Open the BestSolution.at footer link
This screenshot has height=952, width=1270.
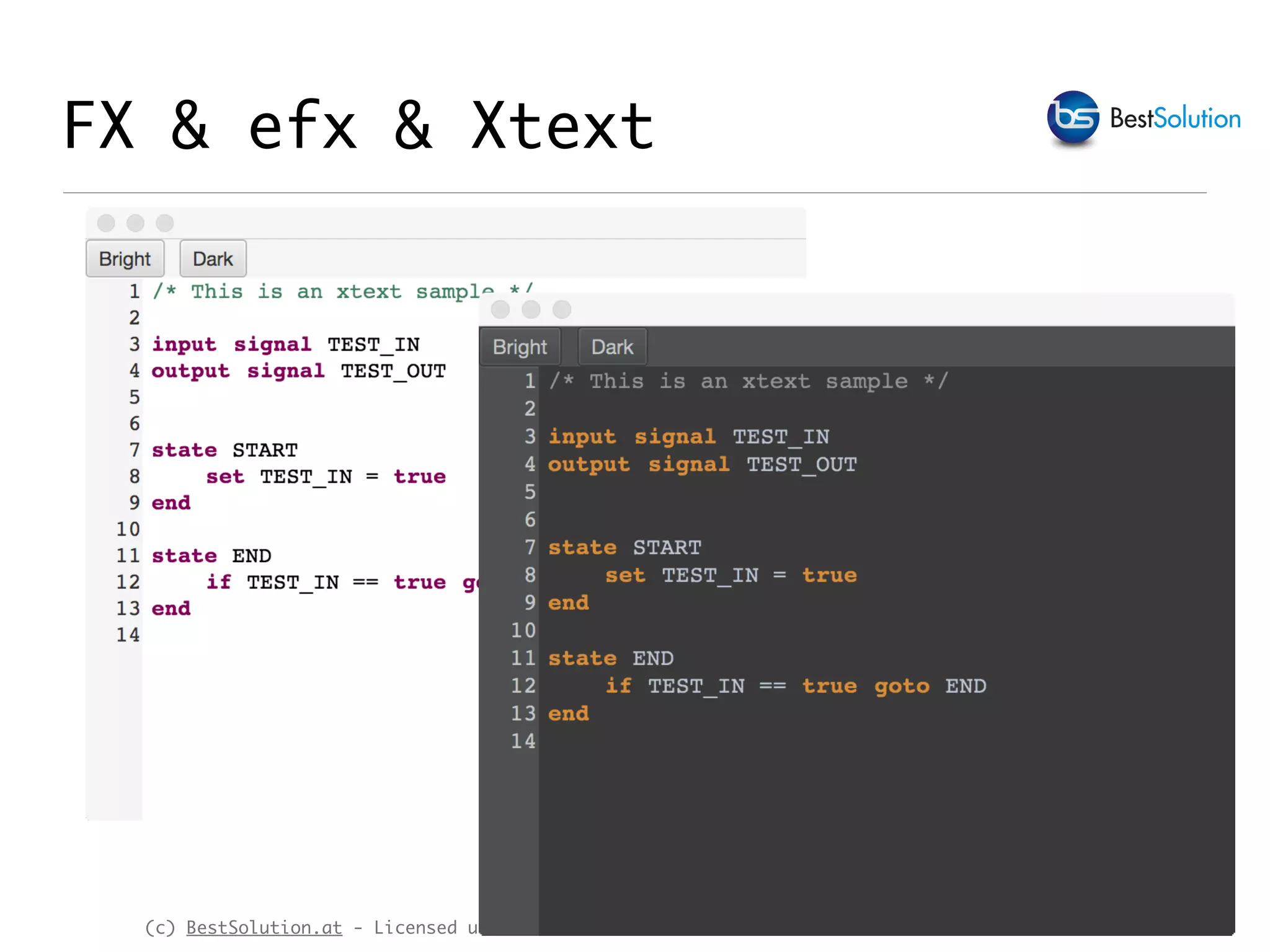coord(264,927)
